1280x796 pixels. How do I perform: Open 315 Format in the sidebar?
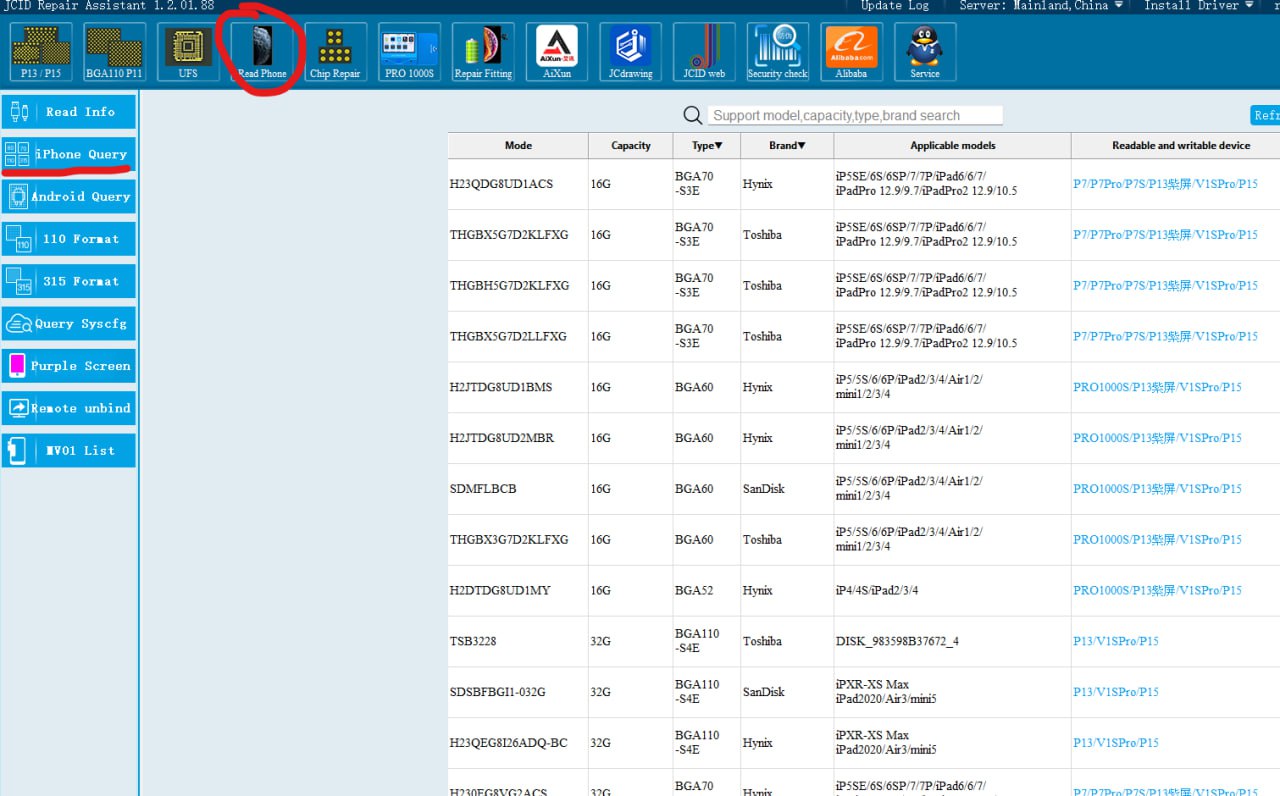pyautogui.click(x=69, y=281)
